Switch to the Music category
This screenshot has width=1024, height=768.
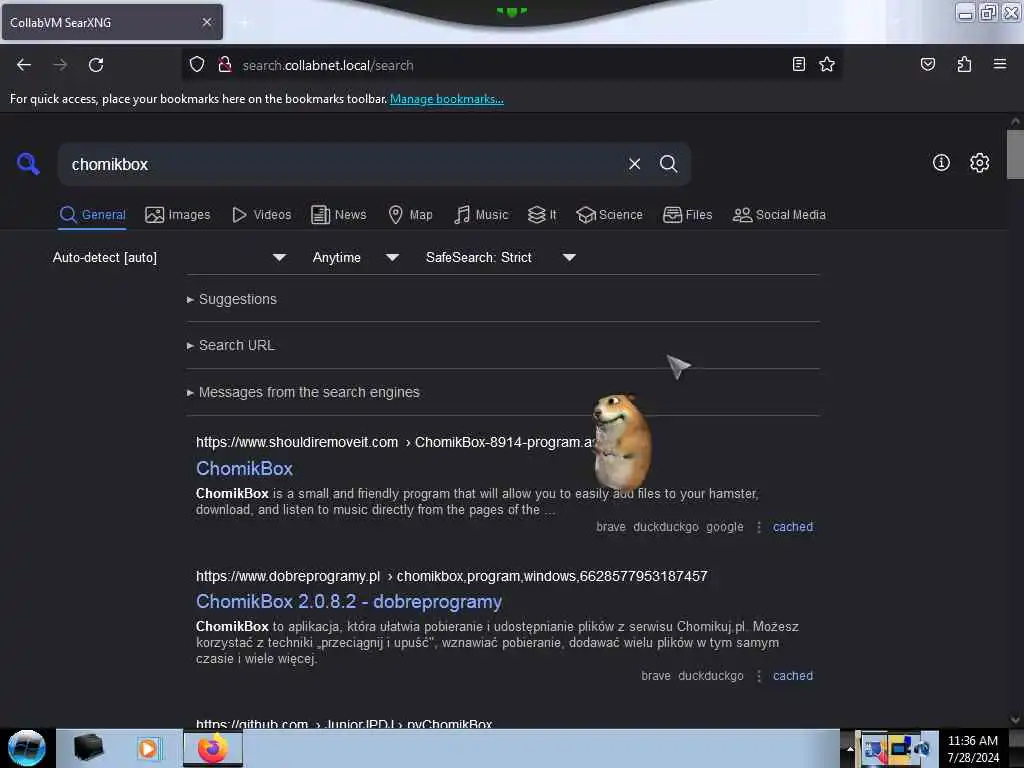tap(481, 215)
